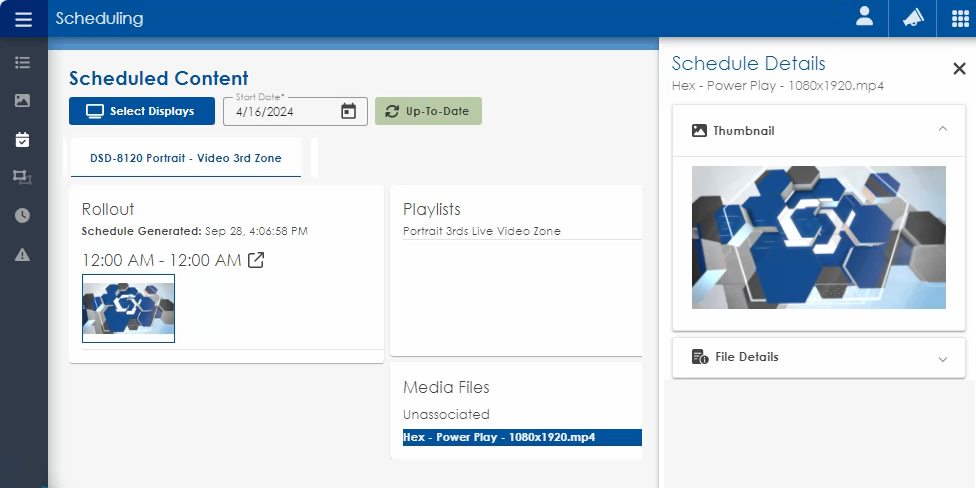Open the warning alerts sidebar icon

click(22, 254)
